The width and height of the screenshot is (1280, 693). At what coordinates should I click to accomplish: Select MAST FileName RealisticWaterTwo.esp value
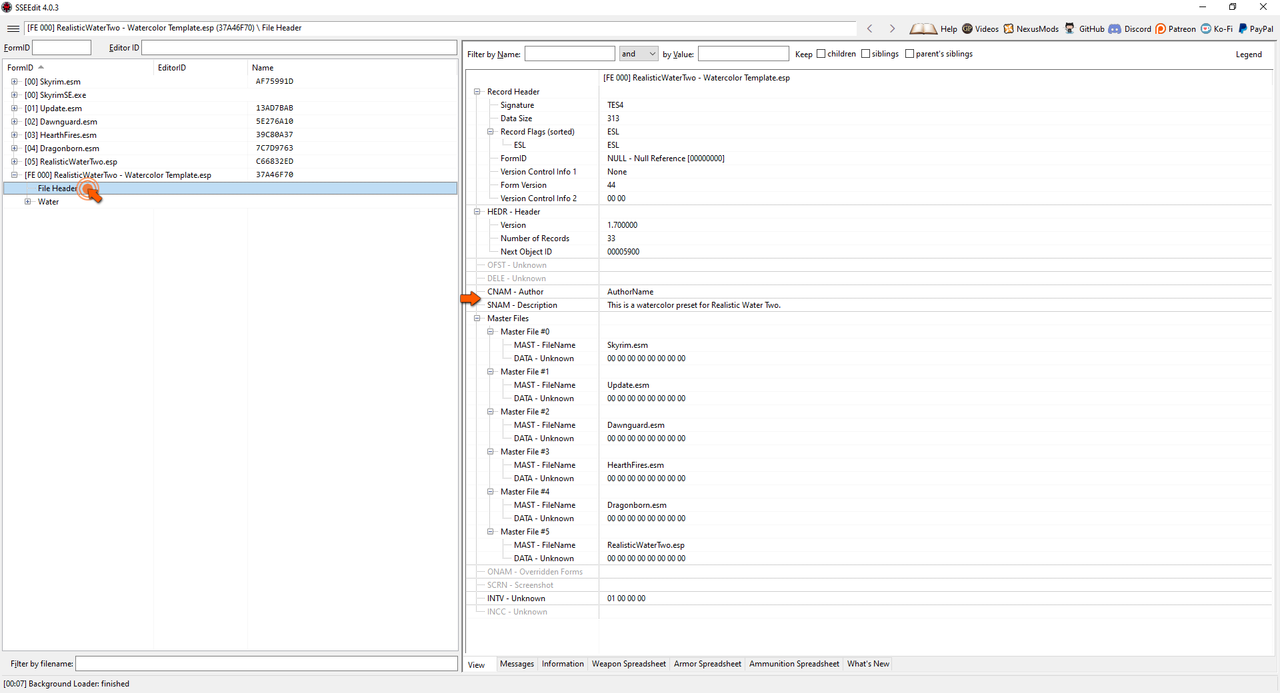pos(645,545)
